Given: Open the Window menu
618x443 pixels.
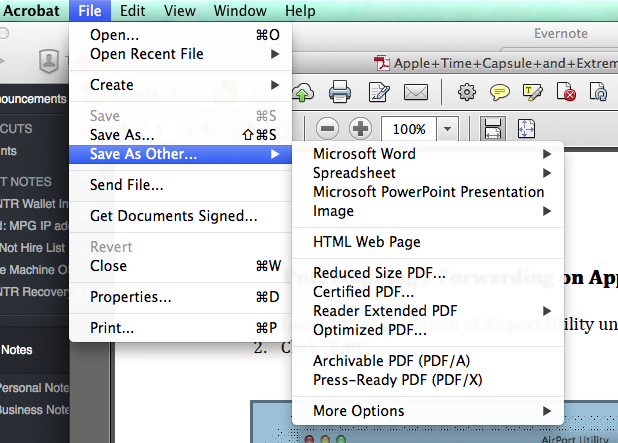Looking at the screenshot, I should [x=240, y=11].
